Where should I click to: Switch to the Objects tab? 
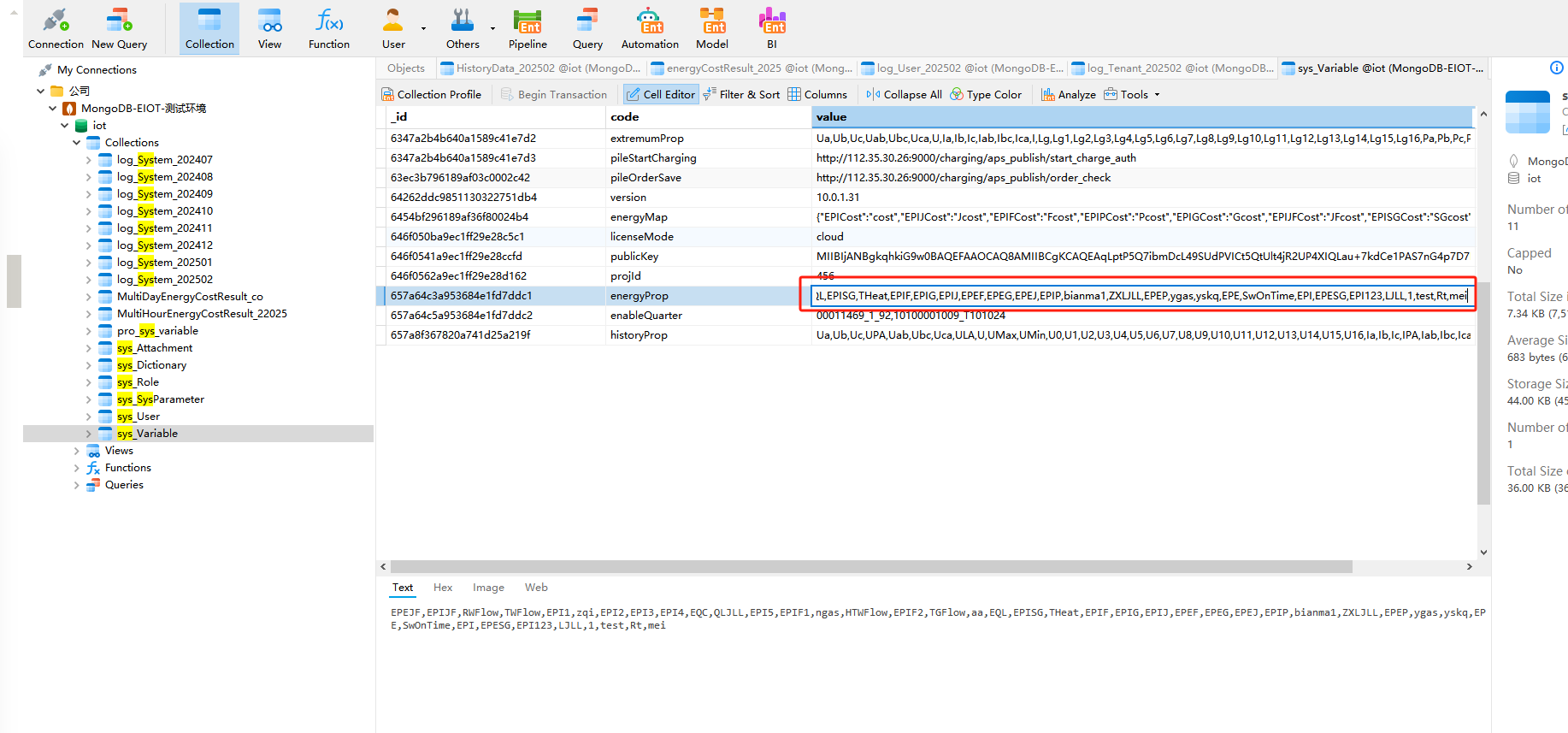pyautogui.click(x=405, y=68)
